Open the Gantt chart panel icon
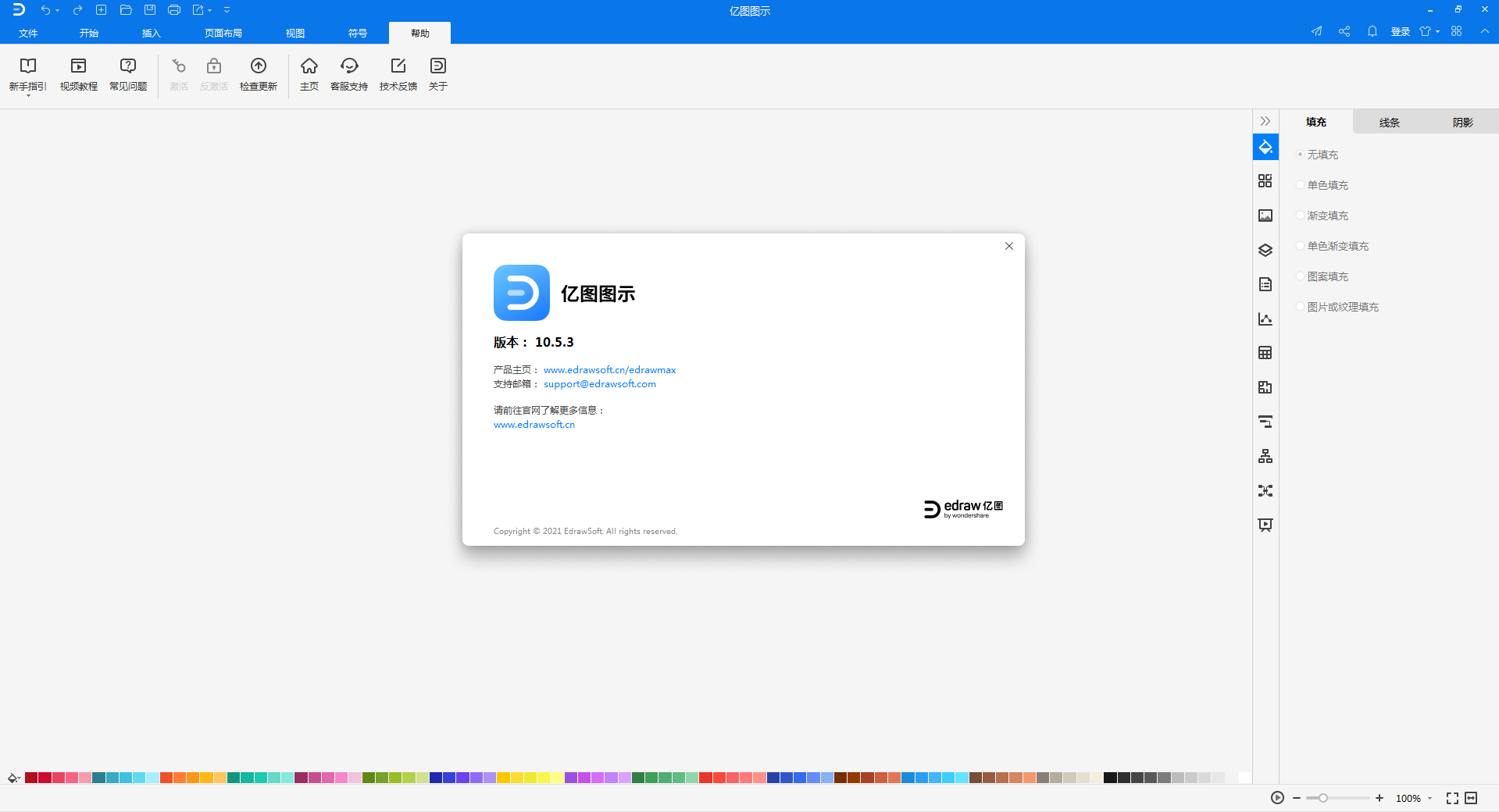The image size is (1499, 812). (1265, 422)
